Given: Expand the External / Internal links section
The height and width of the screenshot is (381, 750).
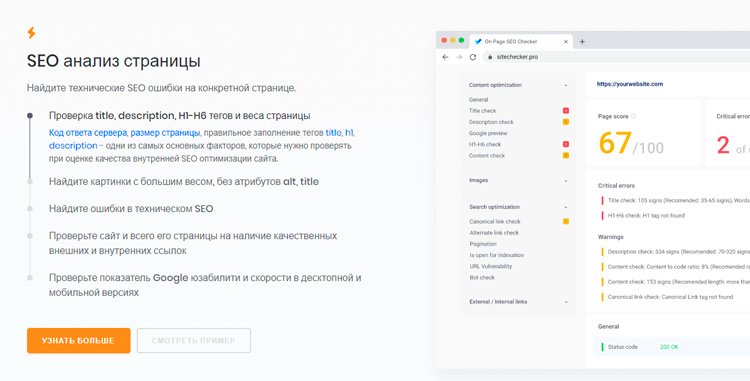Looking at the screenshot, I should (x=566, y=302).
